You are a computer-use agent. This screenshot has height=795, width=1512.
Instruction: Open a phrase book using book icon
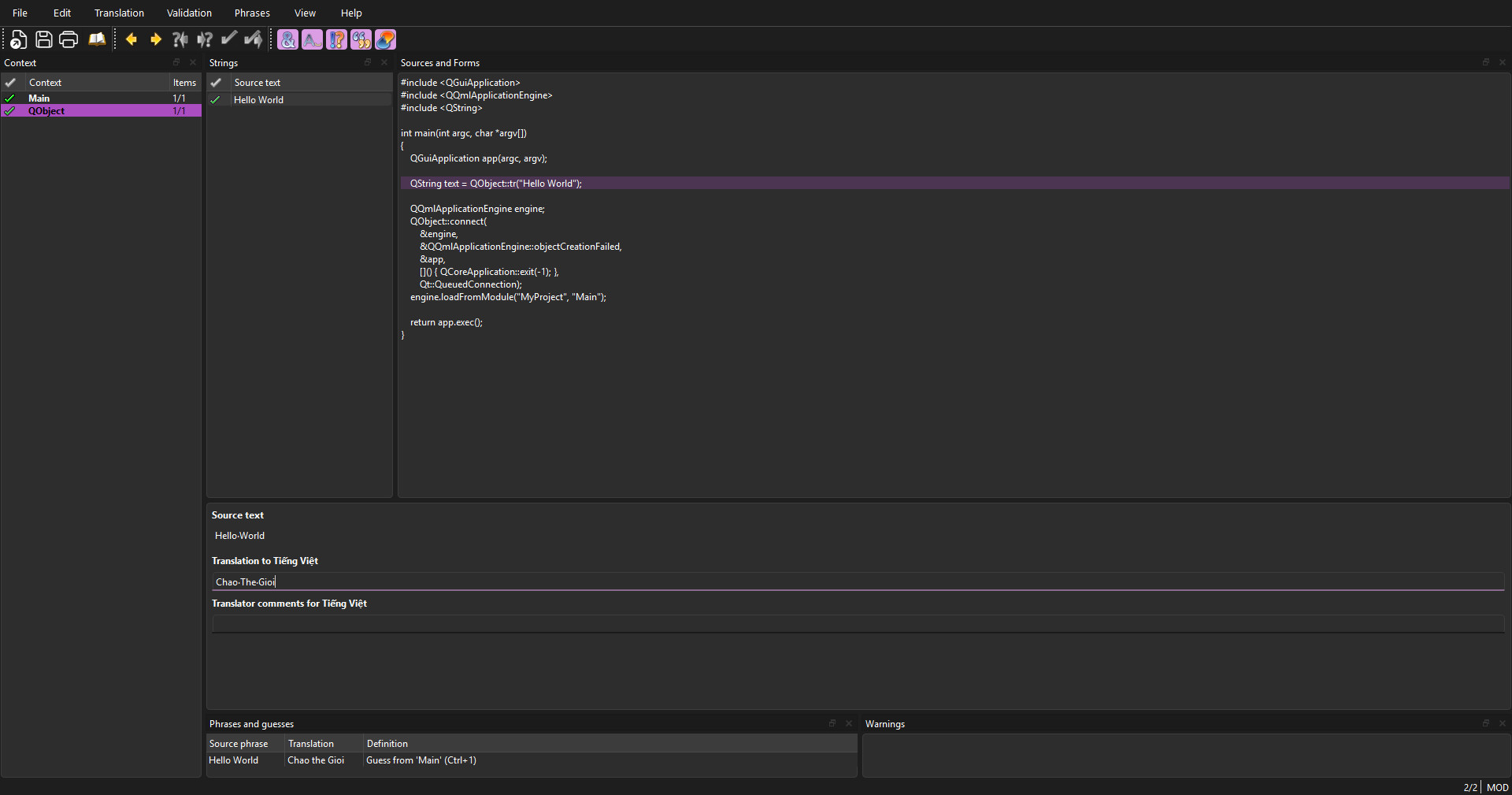click(x=97, y=39)
